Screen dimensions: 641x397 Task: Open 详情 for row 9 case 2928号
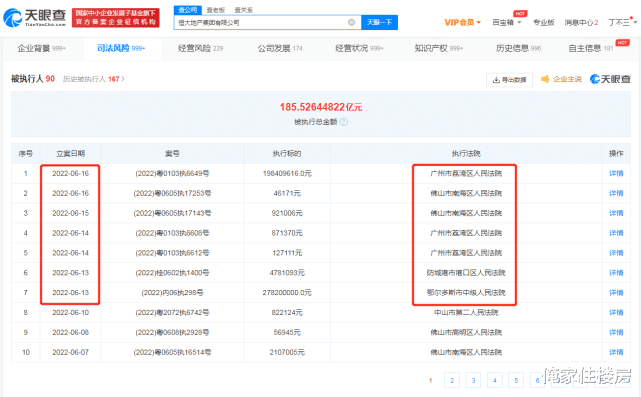(616, 332)
